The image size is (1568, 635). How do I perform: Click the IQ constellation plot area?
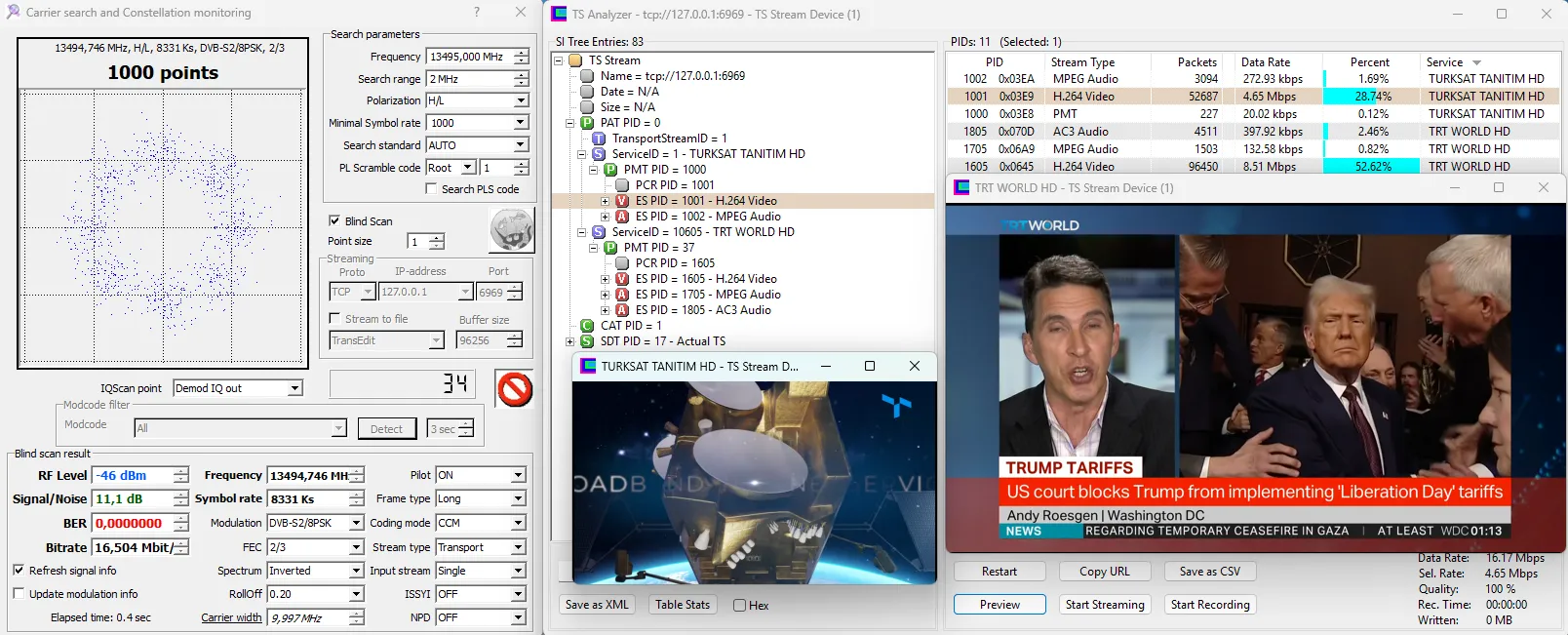coord(163,227)
